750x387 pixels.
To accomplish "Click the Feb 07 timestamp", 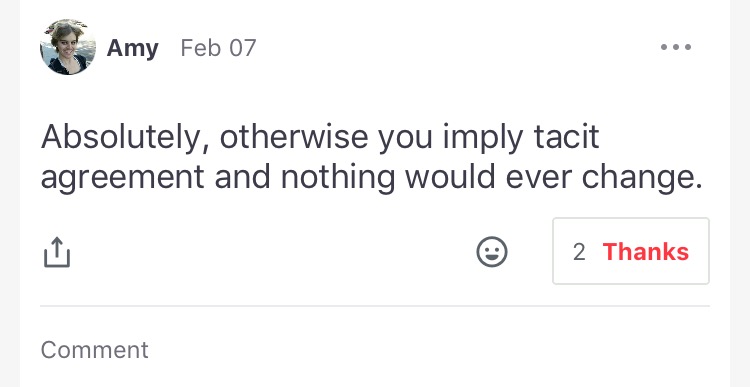I will [x=219, y=48].
